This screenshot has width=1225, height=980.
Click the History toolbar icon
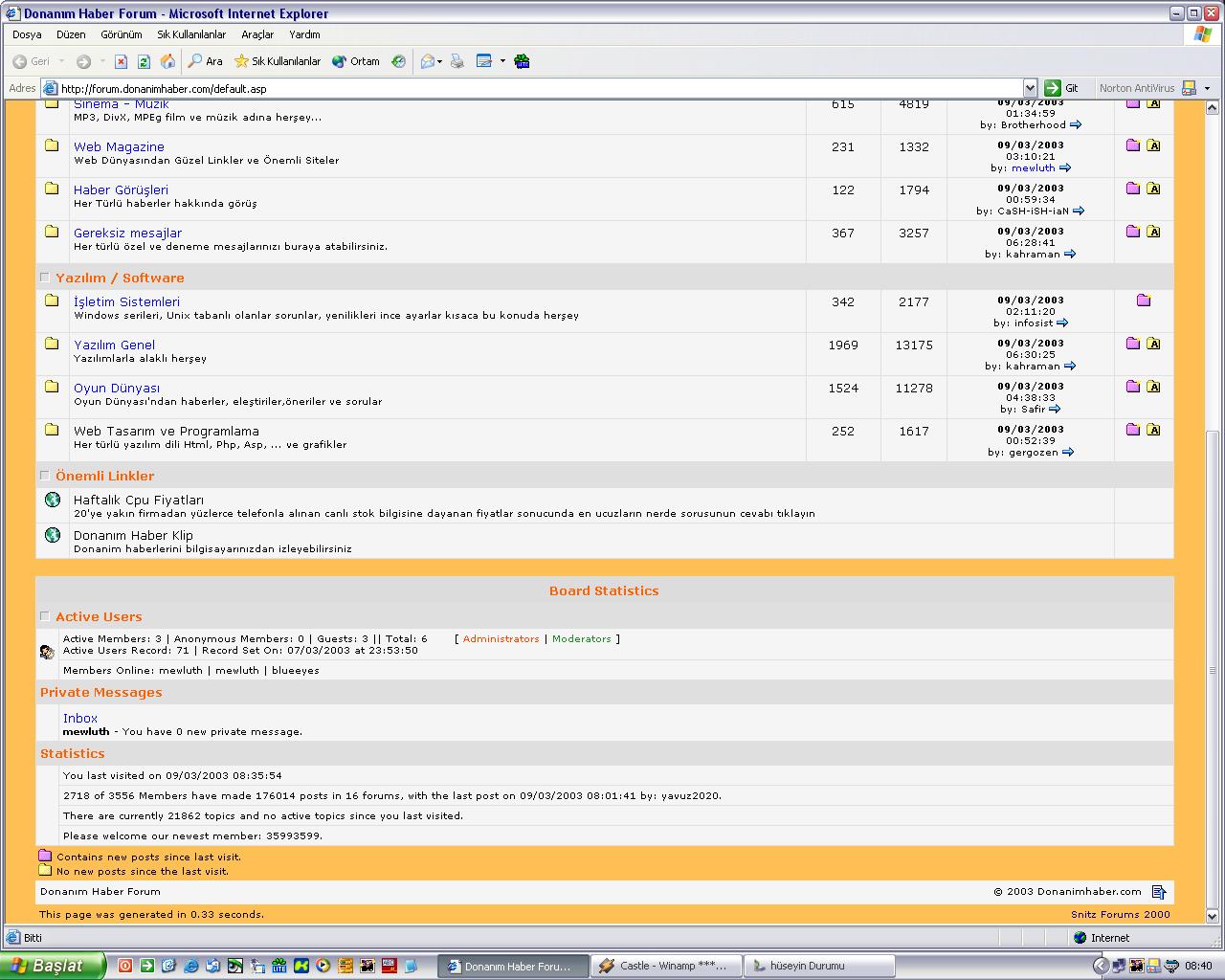pos(398,61)
